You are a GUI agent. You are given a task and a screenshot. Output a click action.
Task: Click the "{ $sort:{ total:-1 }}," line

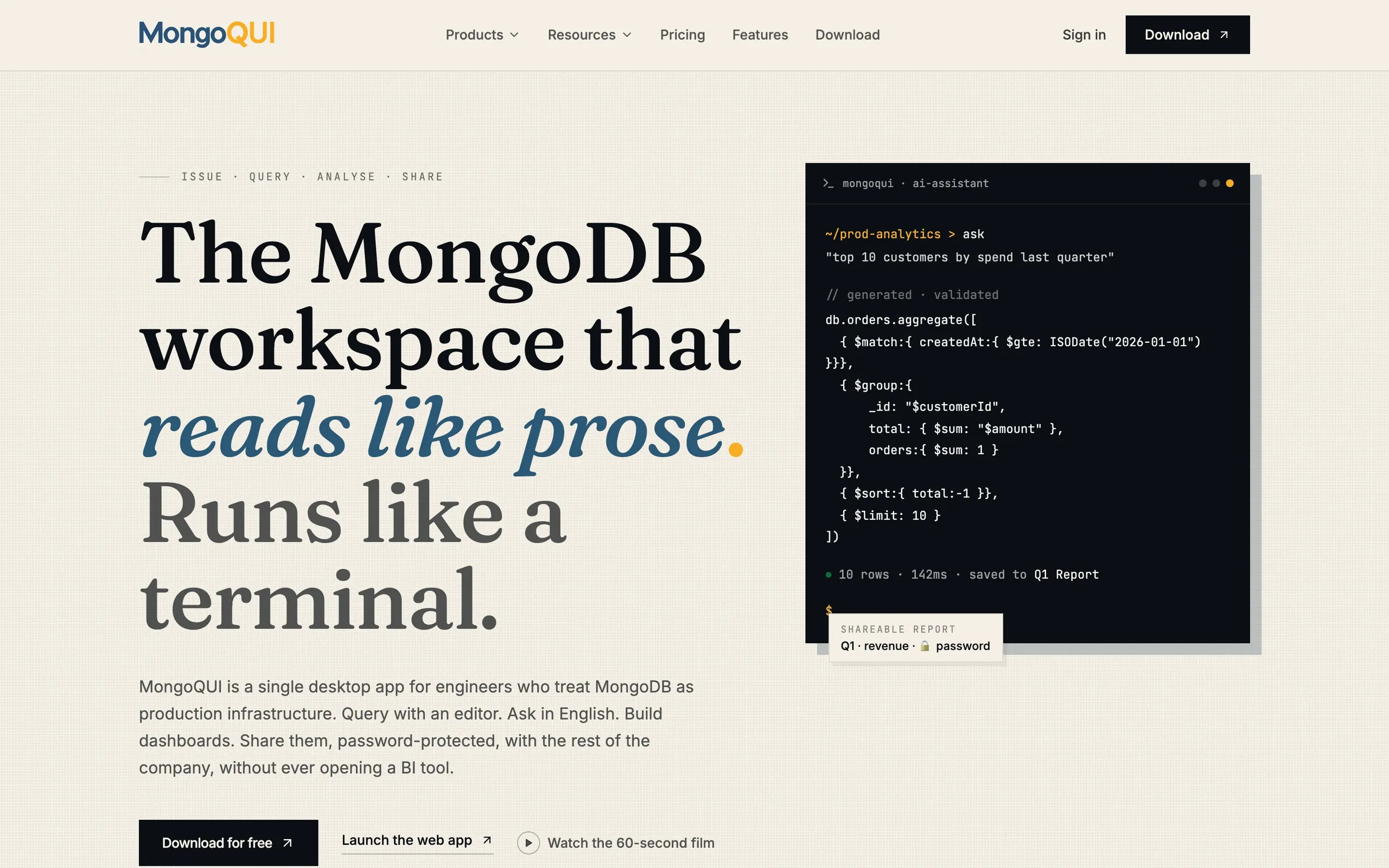click(919, 494)
